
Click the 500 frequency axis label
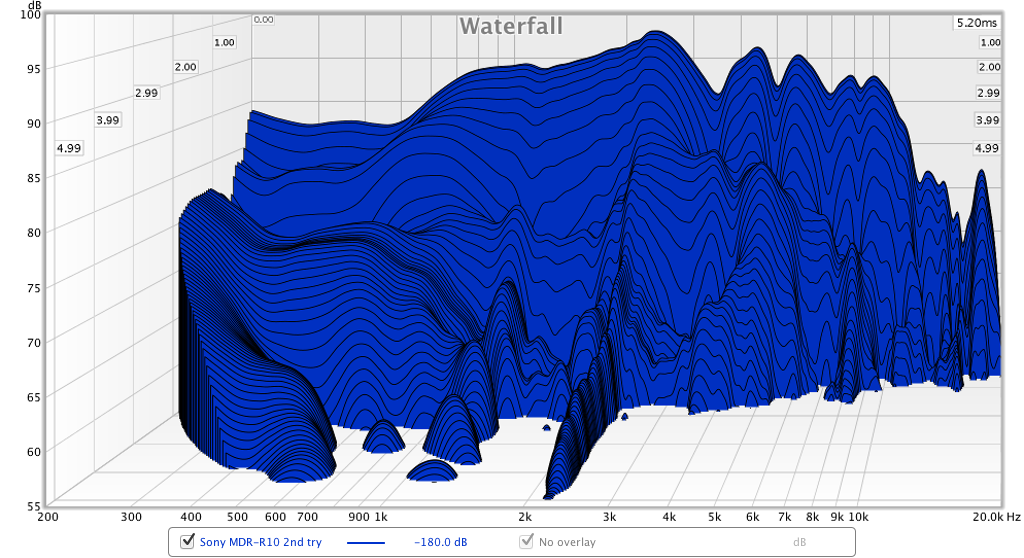tap(237, 517)
